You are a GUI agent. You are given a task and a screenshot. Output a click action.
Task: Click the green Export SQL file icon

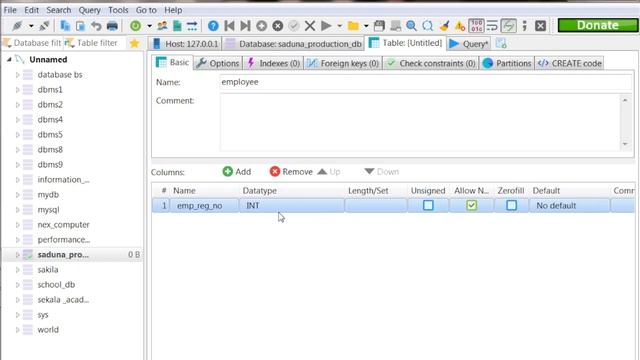(x=177, y=26)
